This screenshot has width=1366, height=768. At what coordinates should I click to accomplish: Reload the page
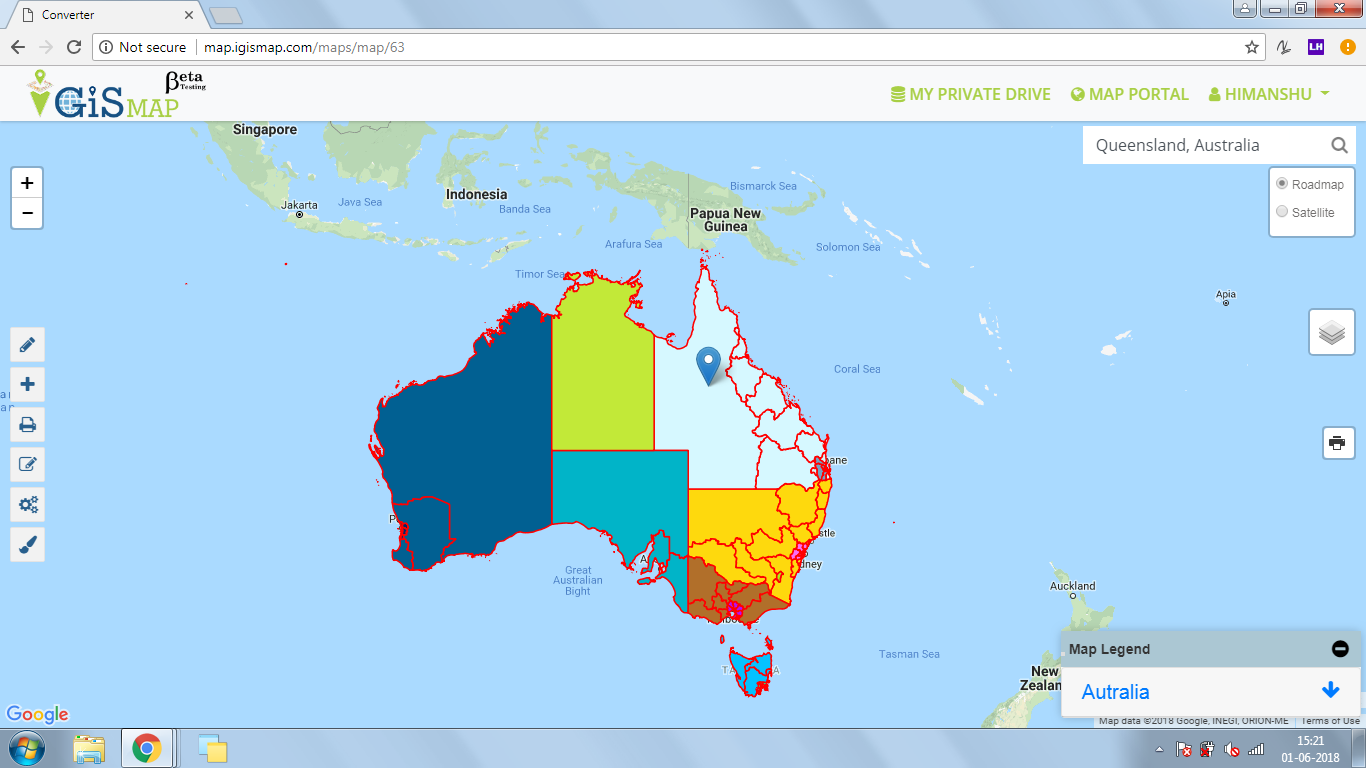[x=74, y=47]
